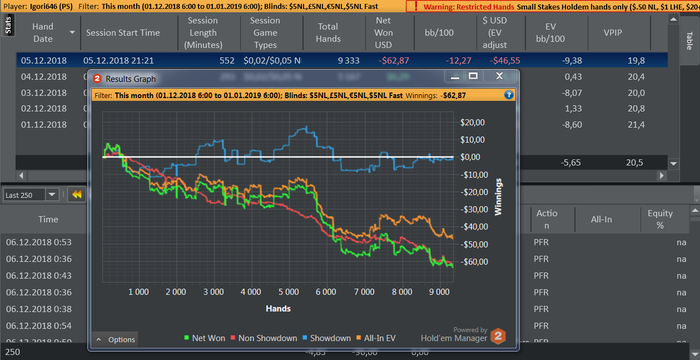This screenshot has width=700, height=360.
Task: Toggle the Showdown legend series
Action: click(x=326, y=338)
